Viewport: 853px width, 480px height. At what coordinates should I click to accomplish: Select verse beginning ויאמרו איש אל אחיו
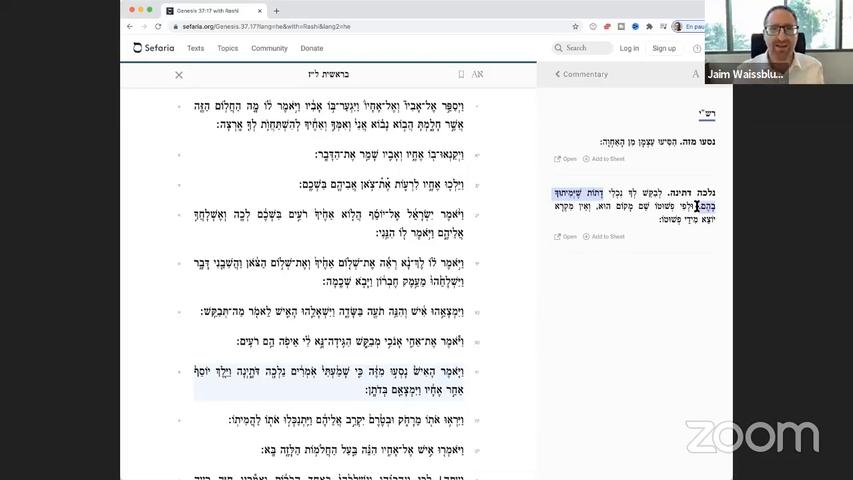(x=362, y=450)
